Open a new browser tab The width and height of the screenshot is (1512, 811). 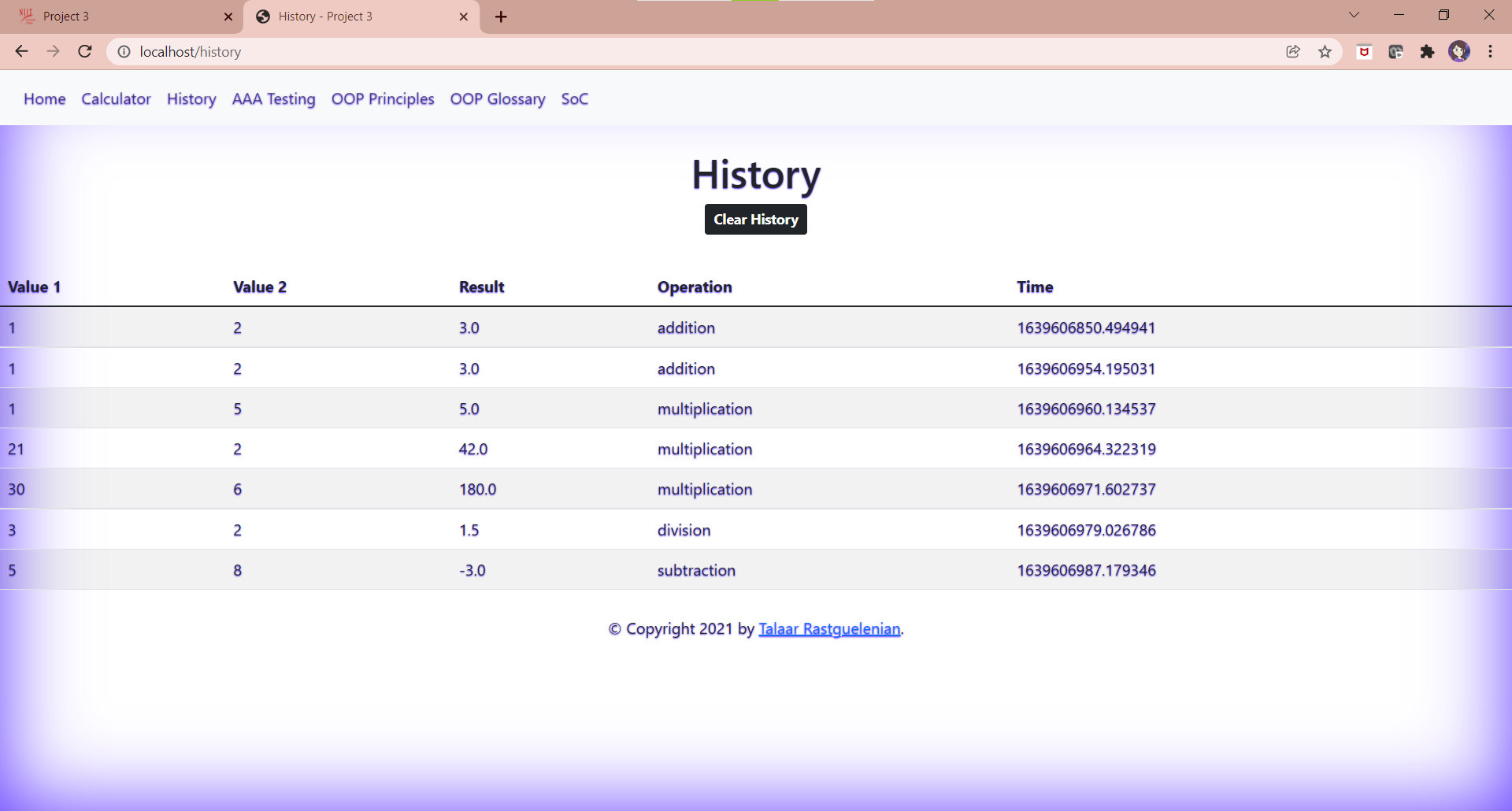click(501, 17)
